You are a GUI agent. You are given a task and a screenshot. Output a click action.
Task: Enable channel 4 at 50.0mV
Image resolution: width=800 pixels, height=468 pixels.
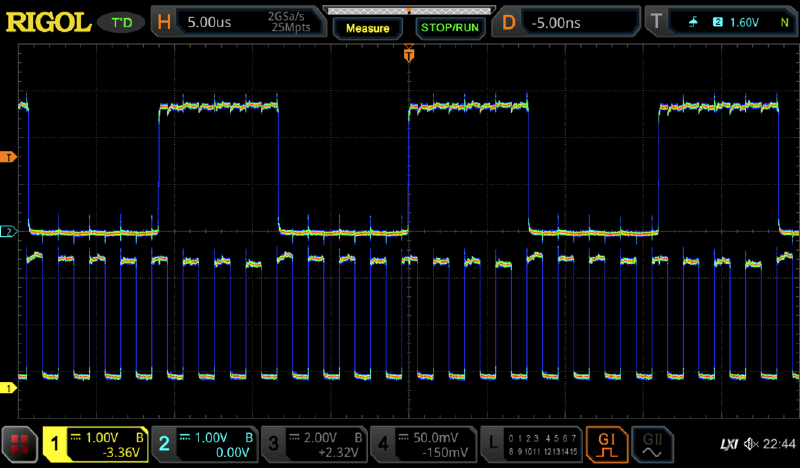click(421, 444)
